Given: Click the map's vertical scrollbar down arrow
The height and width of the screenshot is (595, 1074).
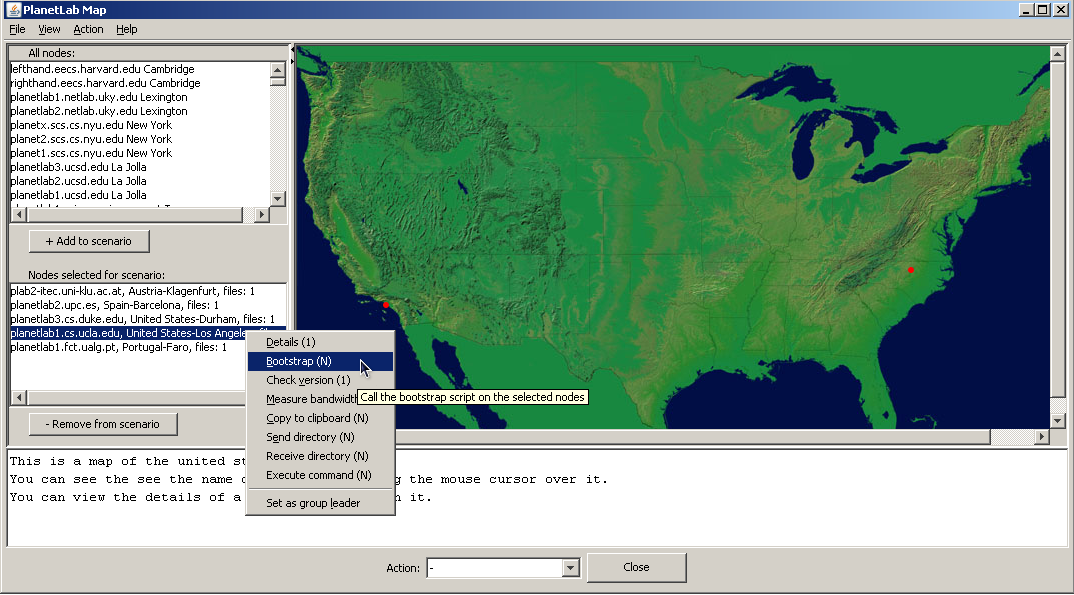Looking at the screenshot, I should coord(1057,420).
